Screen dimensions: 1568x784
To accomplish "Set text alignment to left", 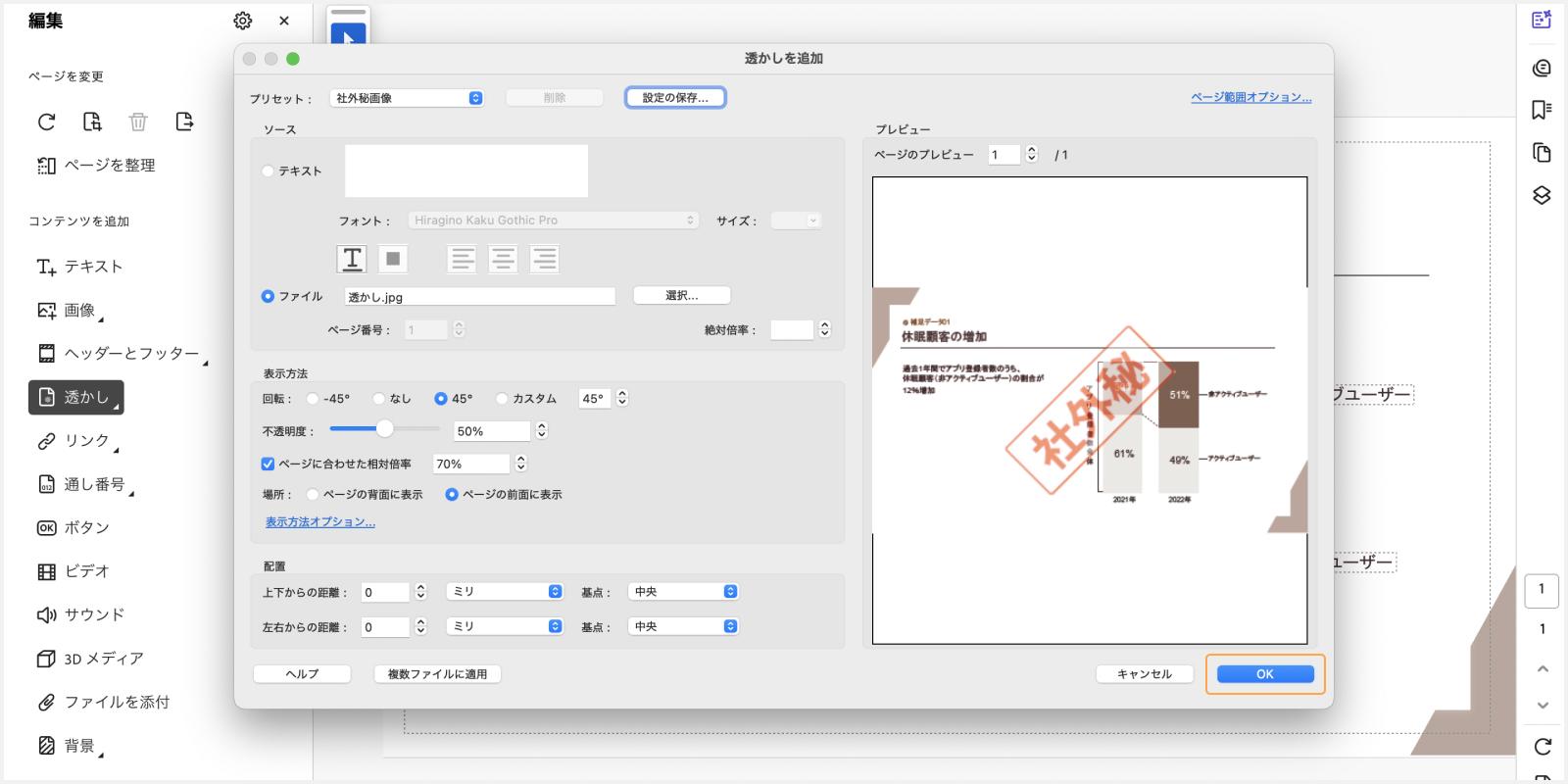I will [463, 259].
